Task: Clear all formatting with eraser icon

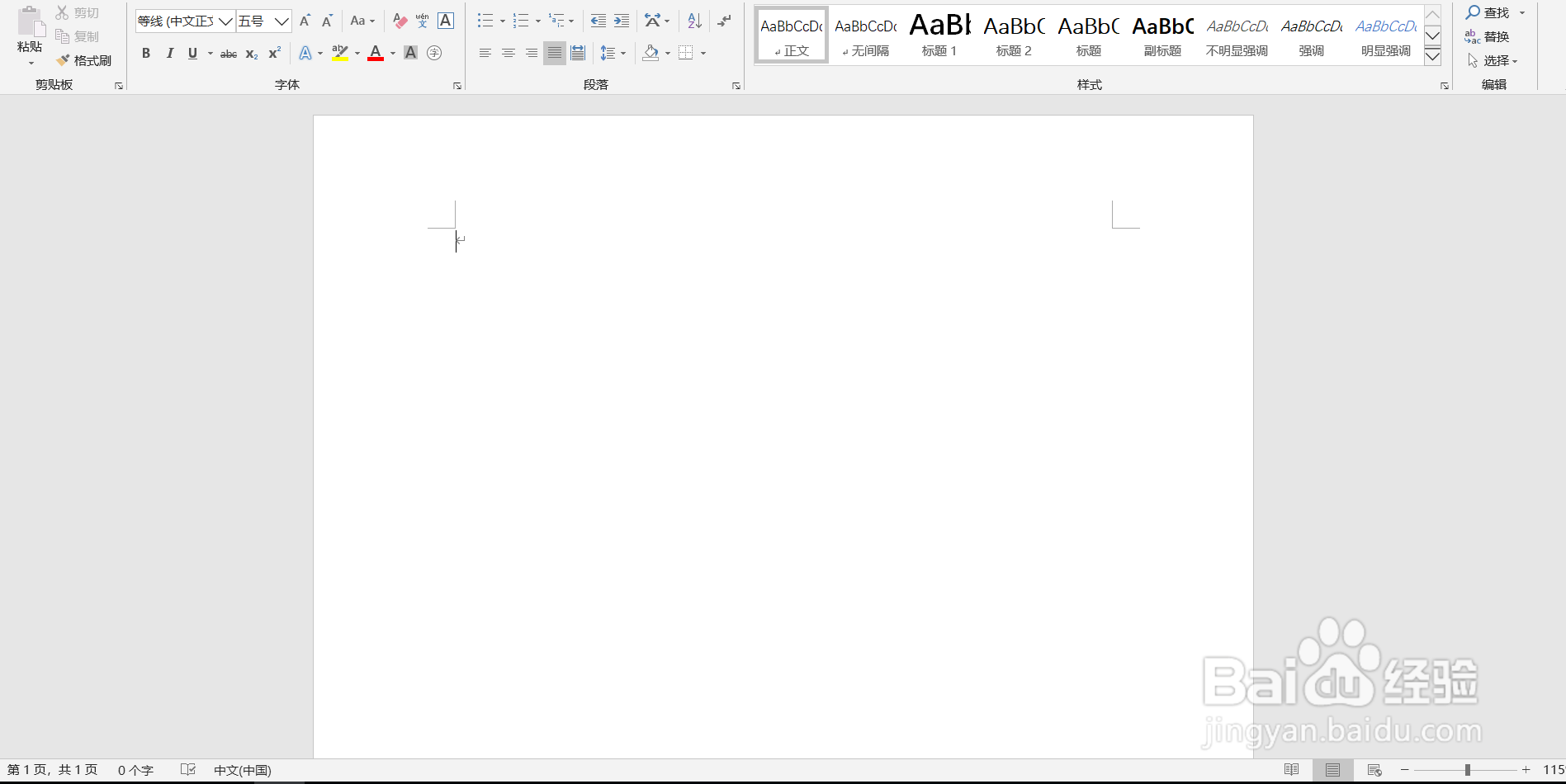Action: (400, 21)
